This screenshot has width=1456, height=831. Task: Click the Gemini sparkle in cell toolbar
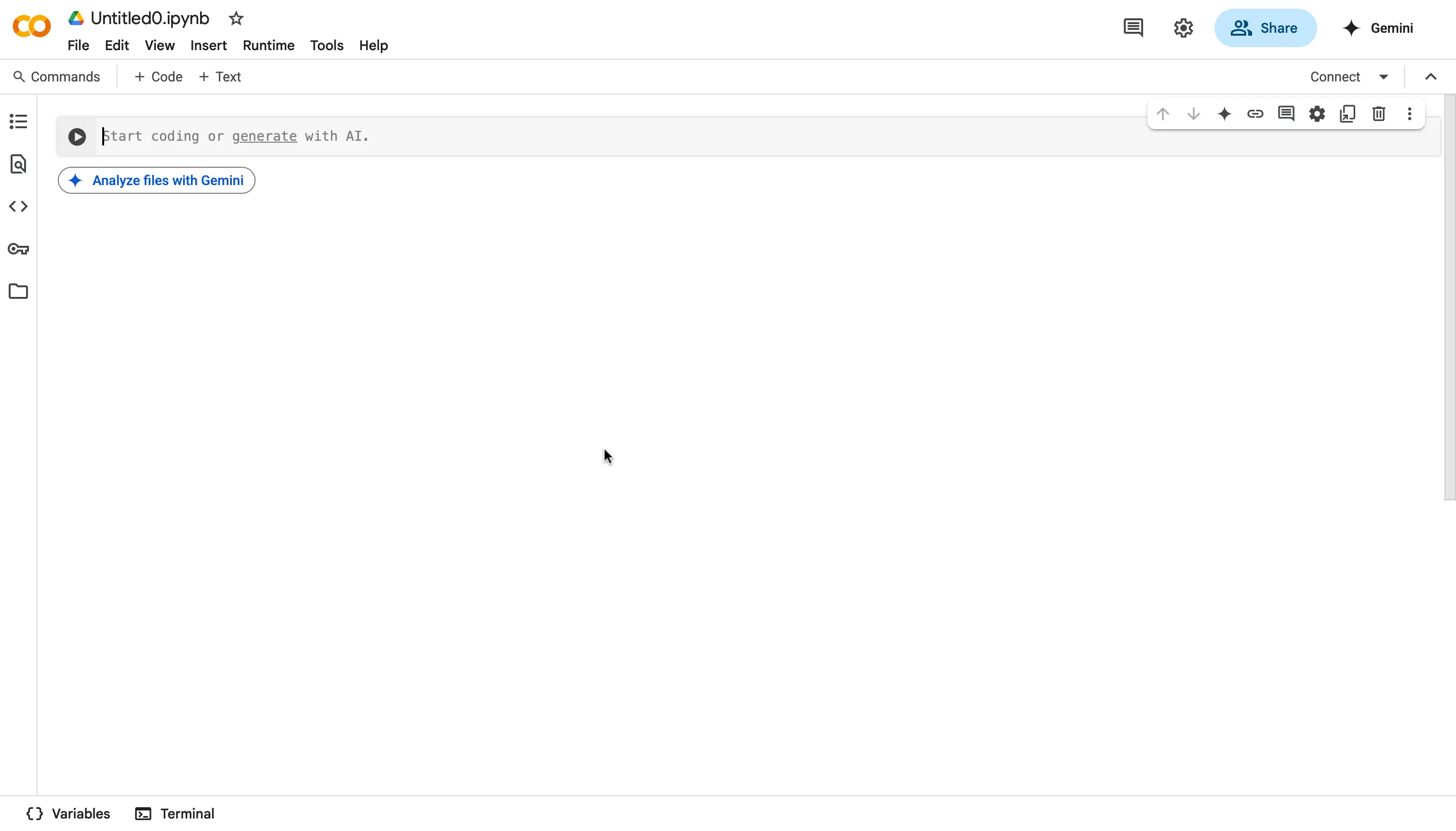coord(1224,114)
